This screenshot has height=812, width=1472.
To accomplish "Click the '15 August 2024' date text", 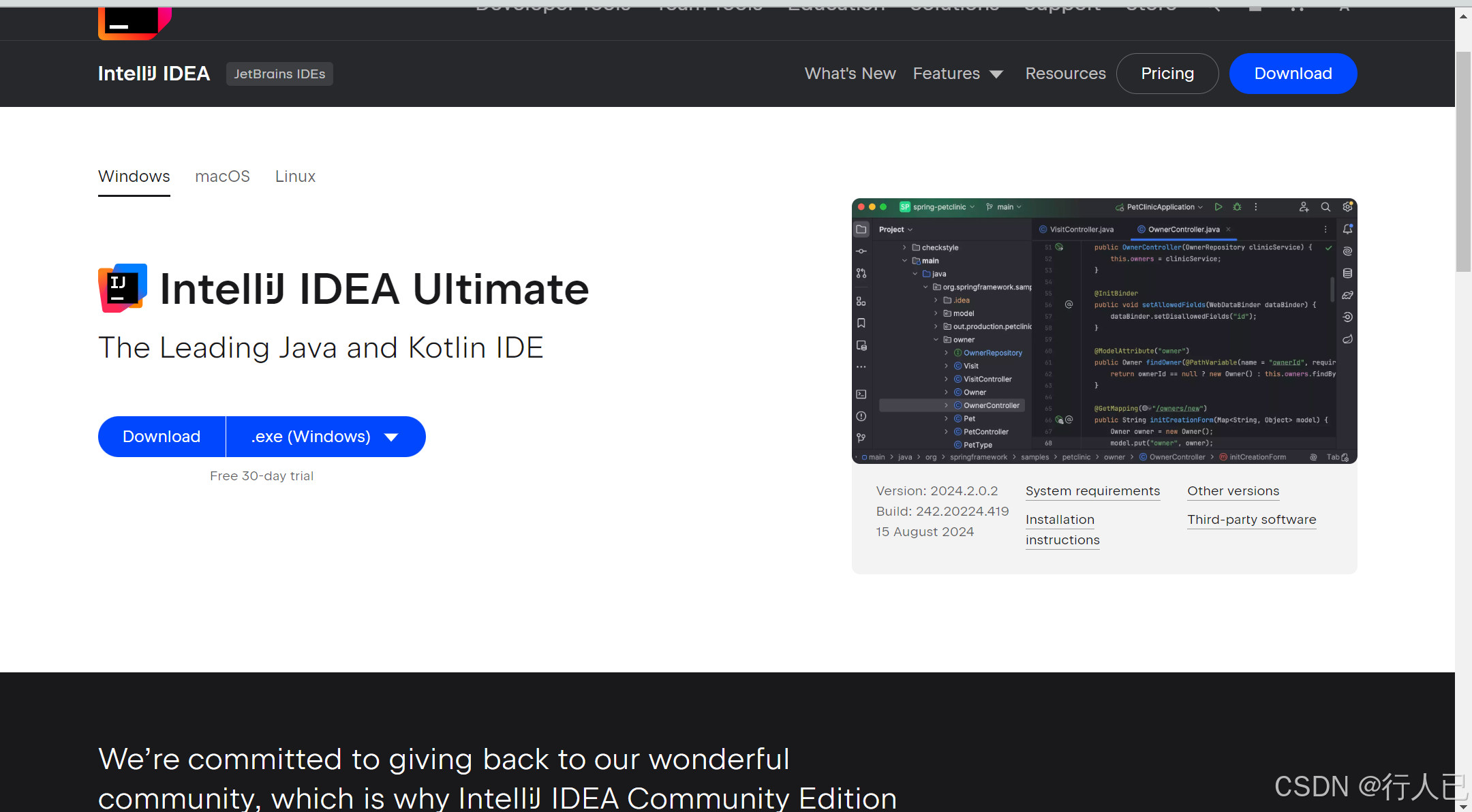I will tap(925, 532).
